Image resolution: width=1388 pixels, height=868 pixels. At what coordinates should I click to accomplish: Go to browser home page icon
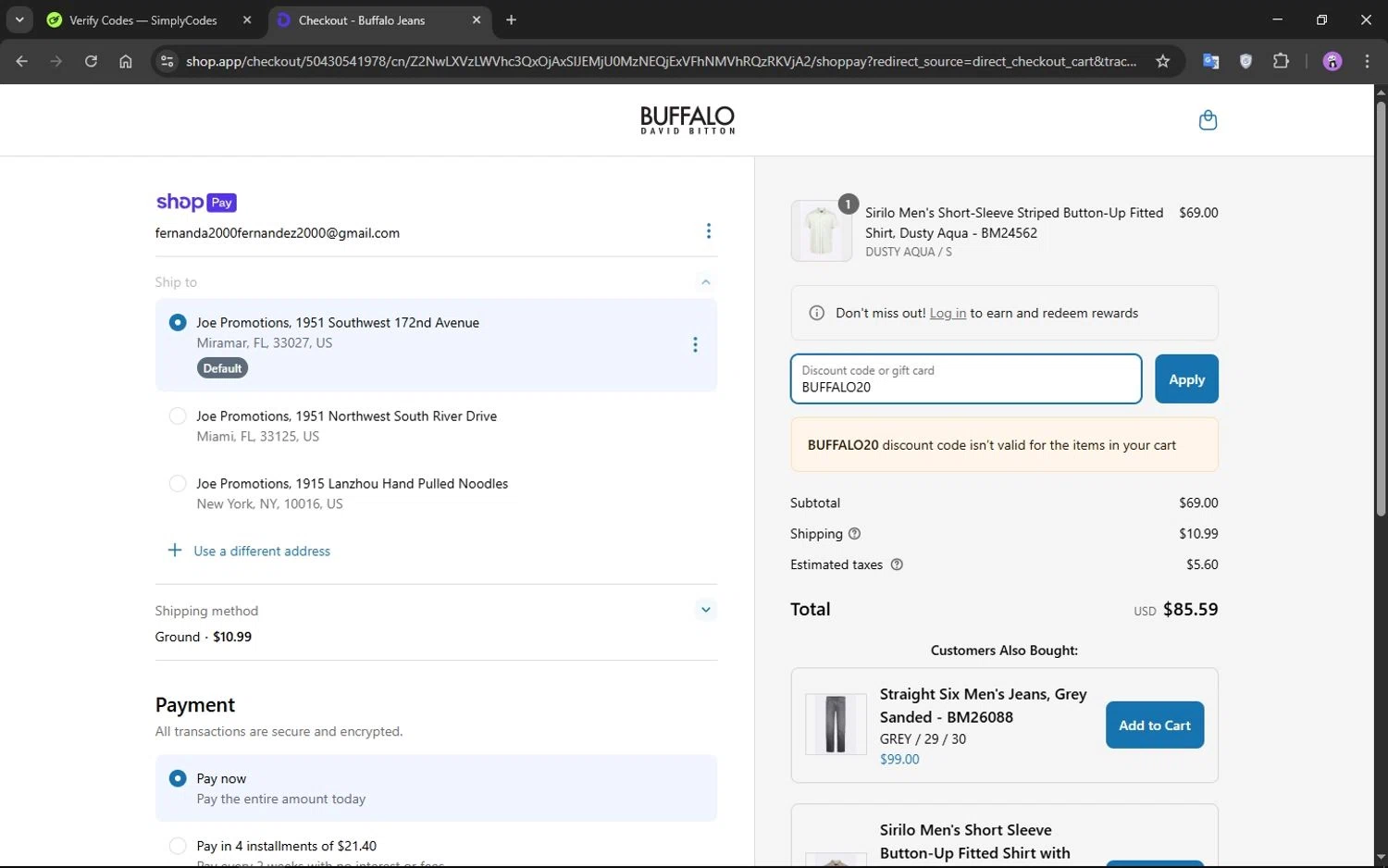[126, 61]
